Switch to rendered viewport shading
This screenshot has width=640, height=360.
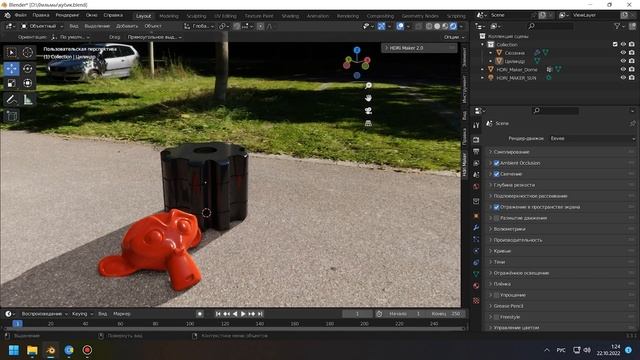coord(453,26)
